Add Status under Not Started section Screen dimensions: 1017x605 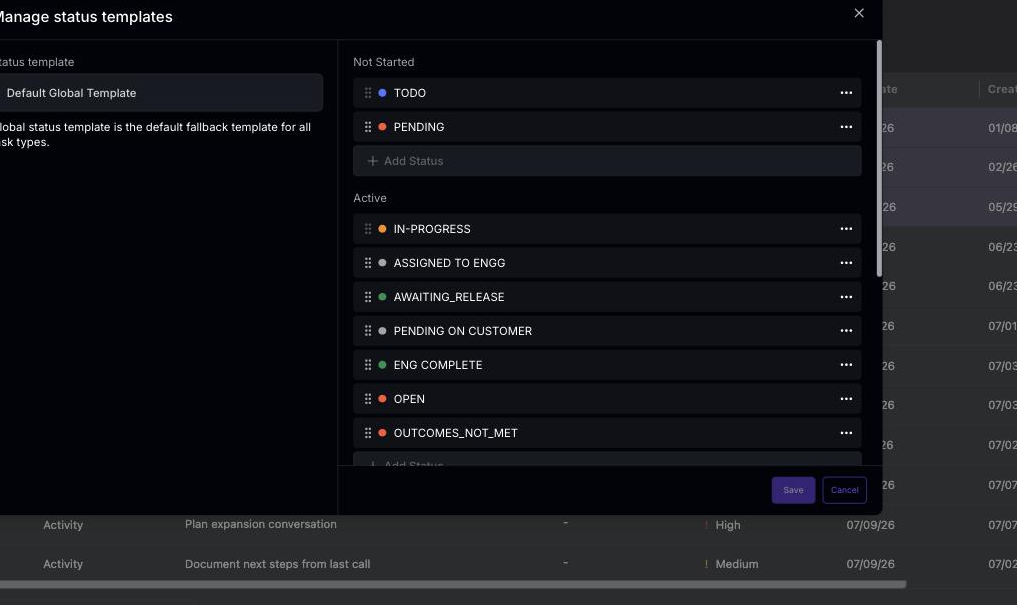tap(607, 161)
